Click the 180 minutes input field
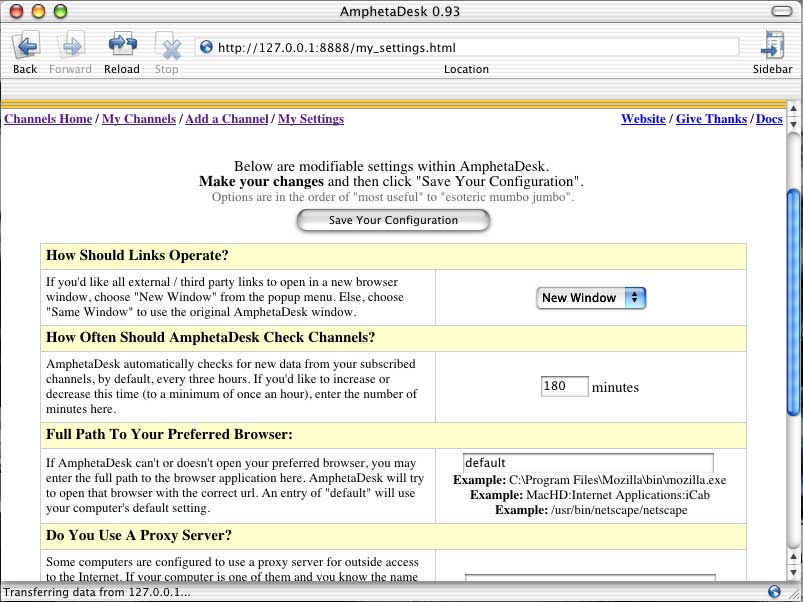Screen dimensions: 803x602 pyautogui.click(x=564, y=386)
